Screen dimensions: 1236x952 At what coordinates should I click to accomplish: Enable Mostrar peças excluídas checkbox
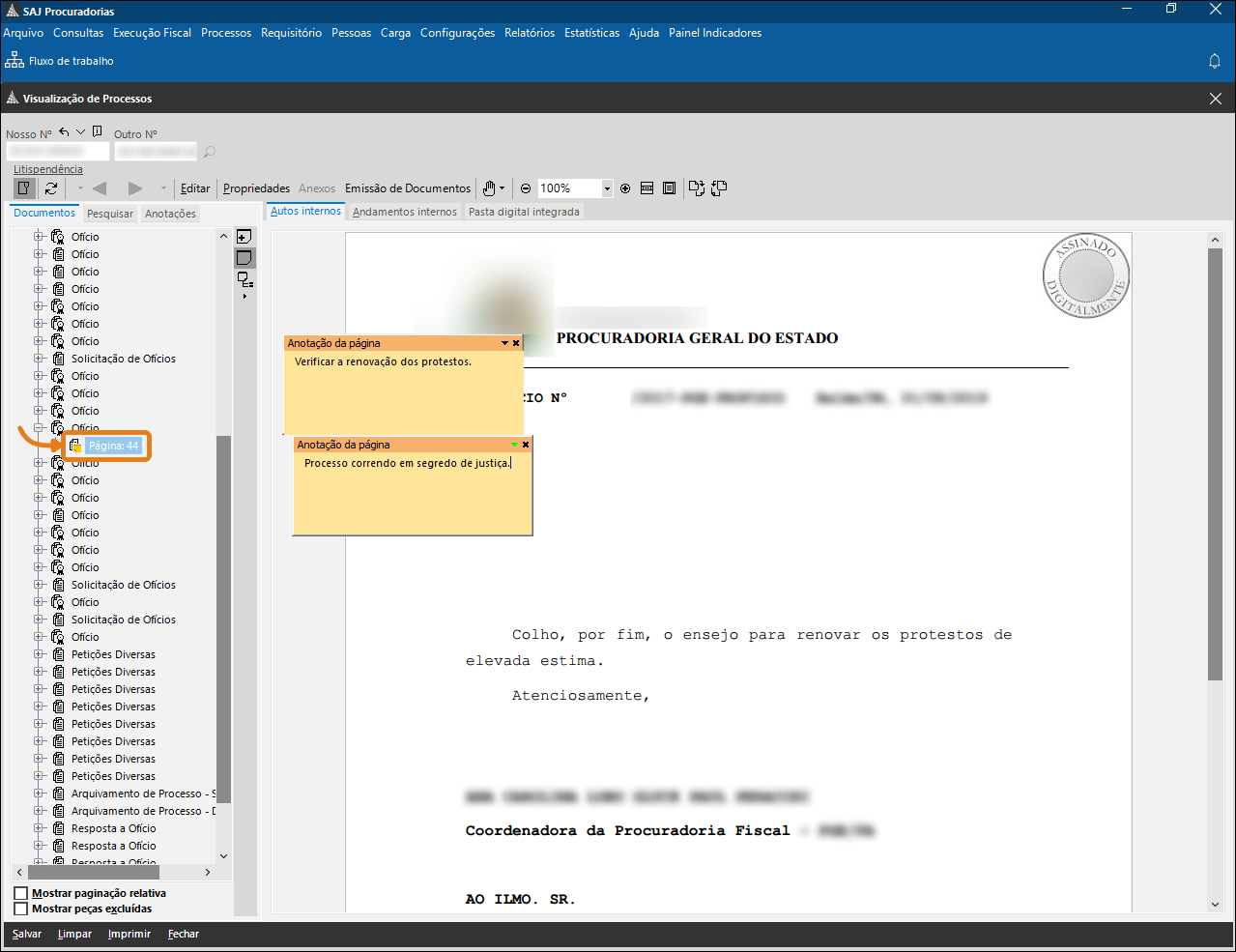(21, 909)
